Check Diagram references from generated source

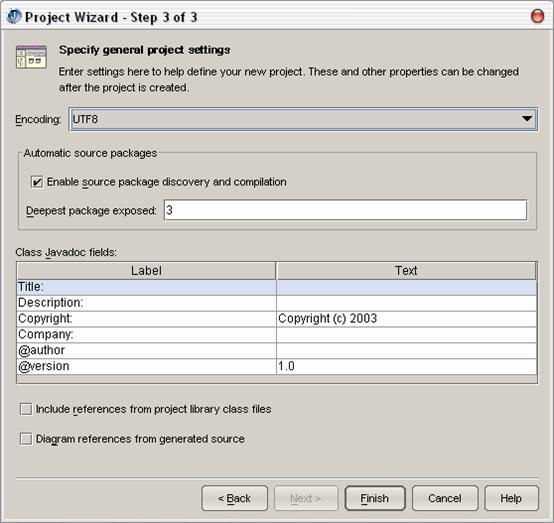[26, 439]
